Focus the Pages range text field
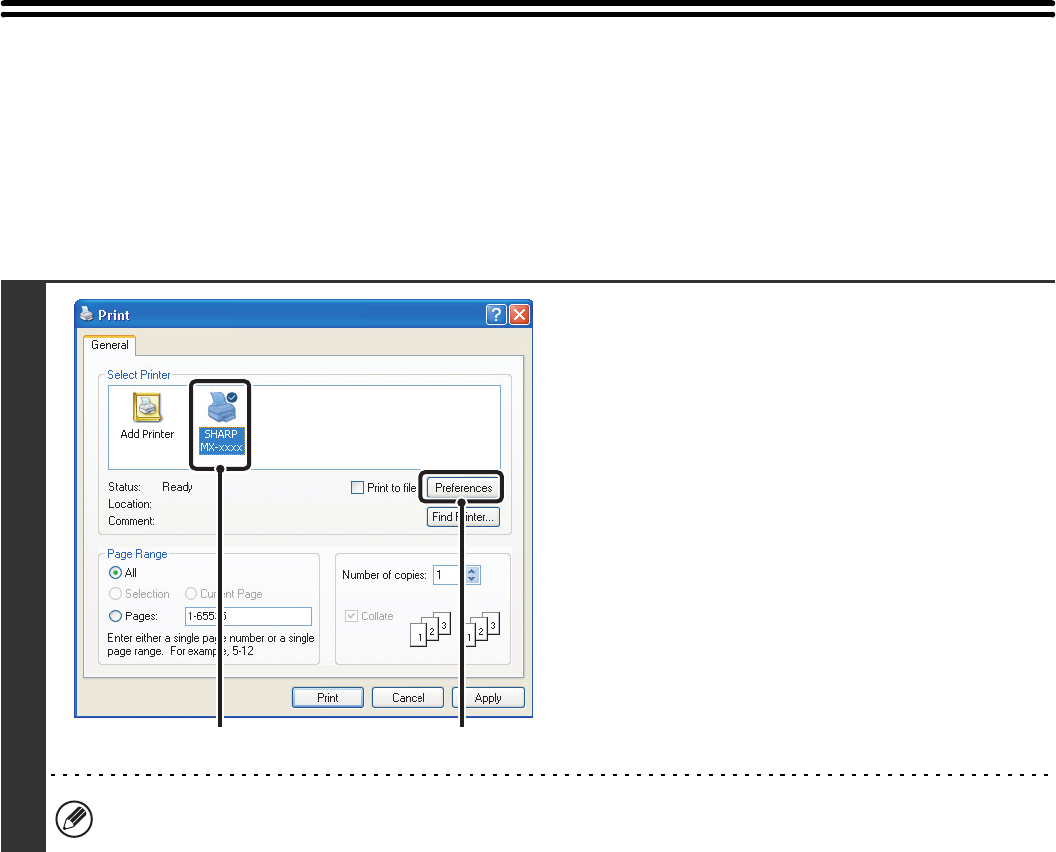 [x=248, y=616]
